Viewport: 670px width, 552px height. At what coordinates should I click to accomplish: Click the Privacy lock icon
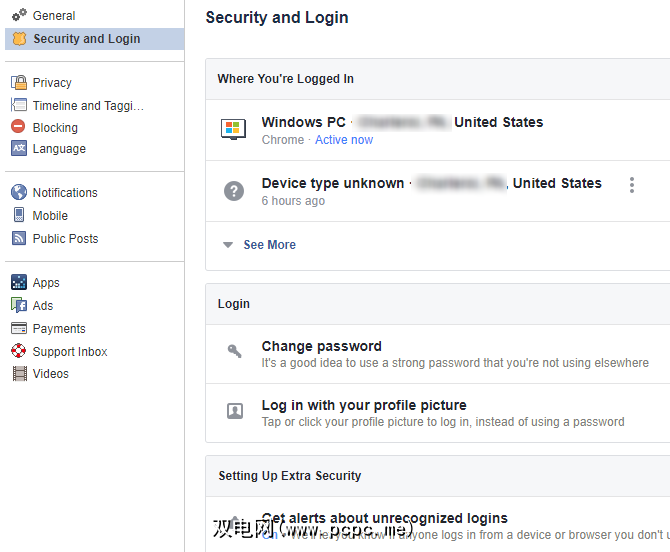click(x=19, y=83)
